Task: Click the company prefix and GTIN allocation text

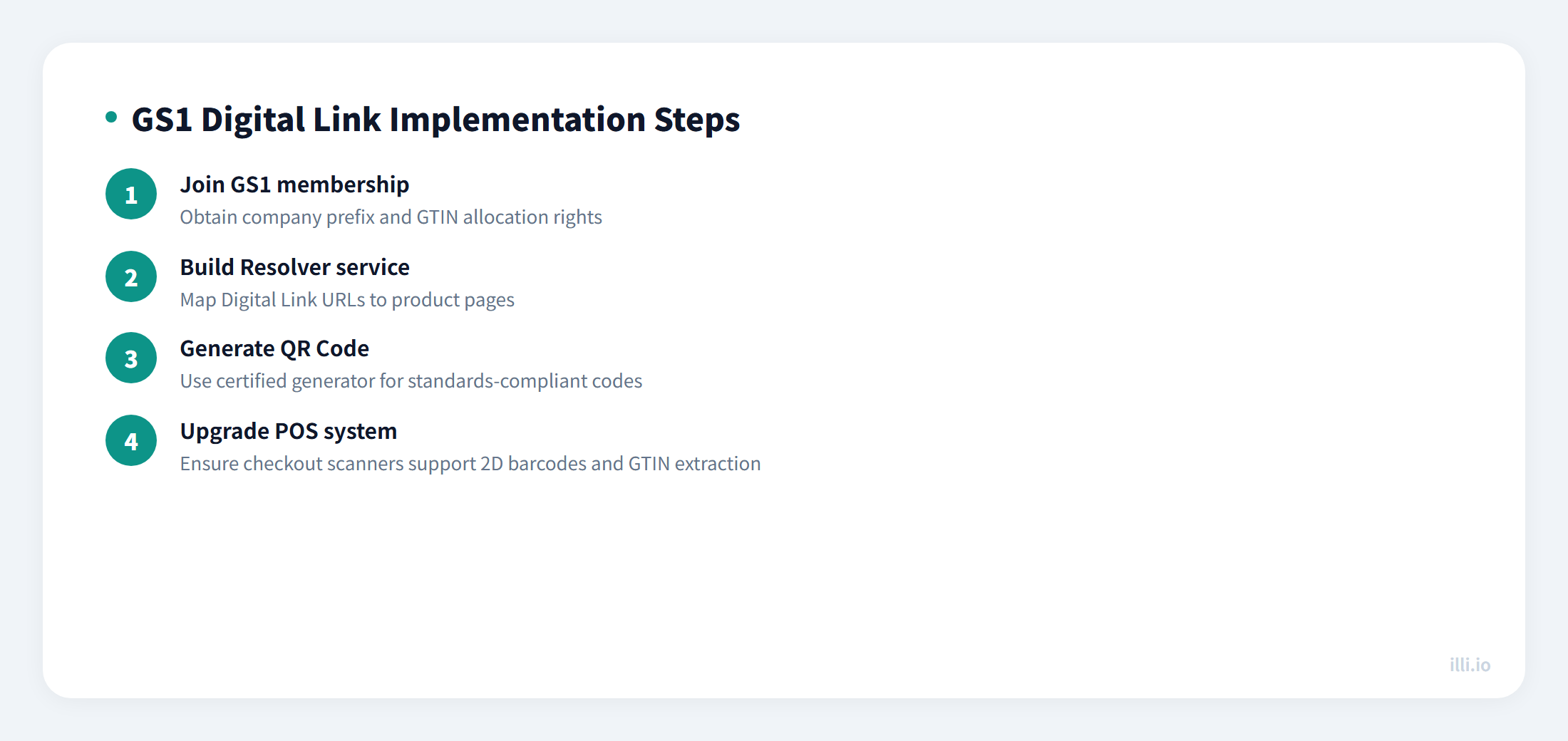Action: 391,217
